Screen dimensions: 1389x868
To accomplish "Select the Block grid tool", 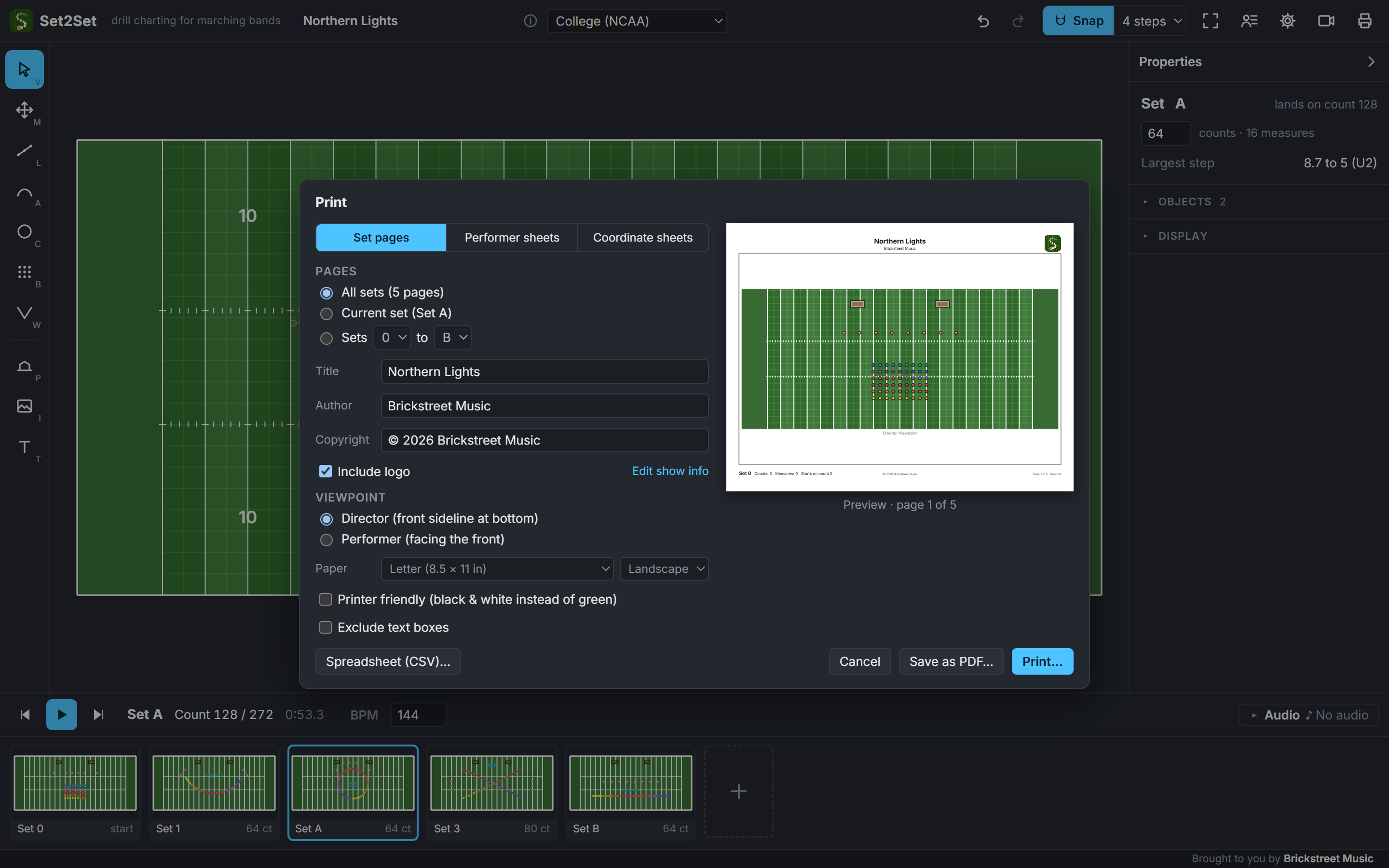I will click(24, 272).
